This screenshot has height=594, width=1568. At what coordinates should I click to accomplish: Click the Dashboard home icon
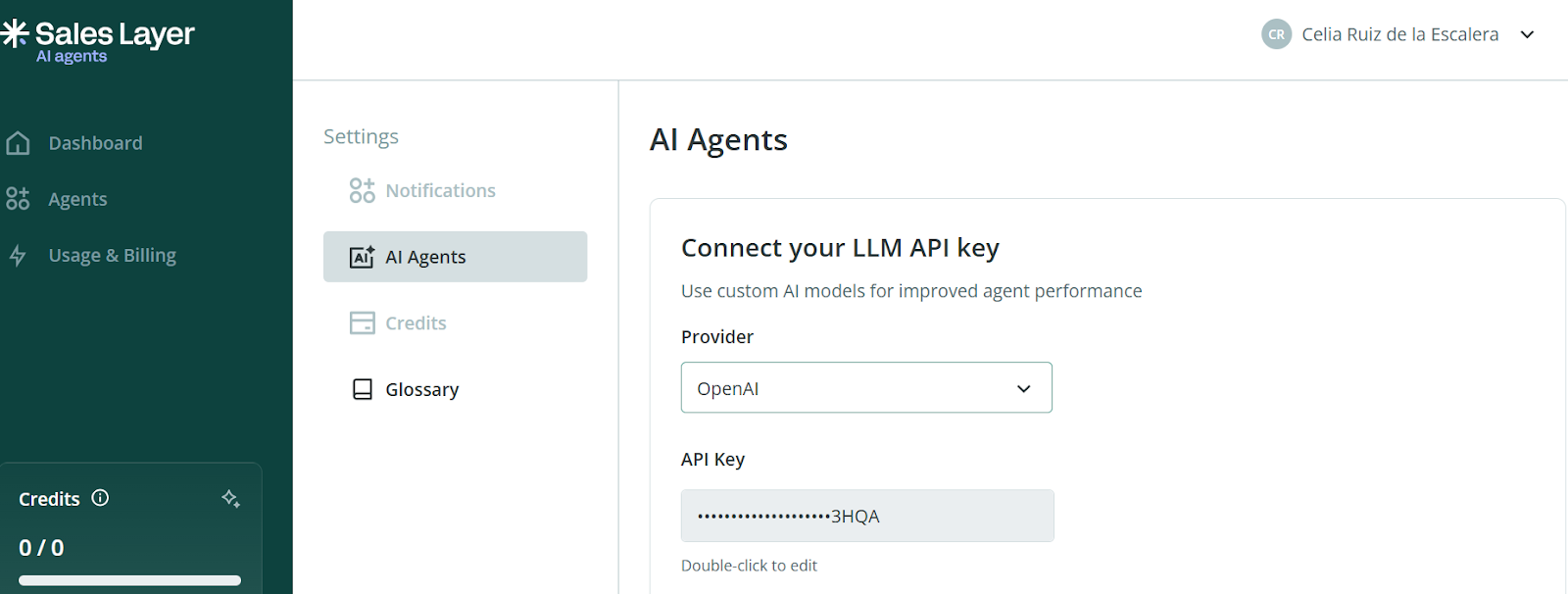pyautogui.click(x=18, y=143)
